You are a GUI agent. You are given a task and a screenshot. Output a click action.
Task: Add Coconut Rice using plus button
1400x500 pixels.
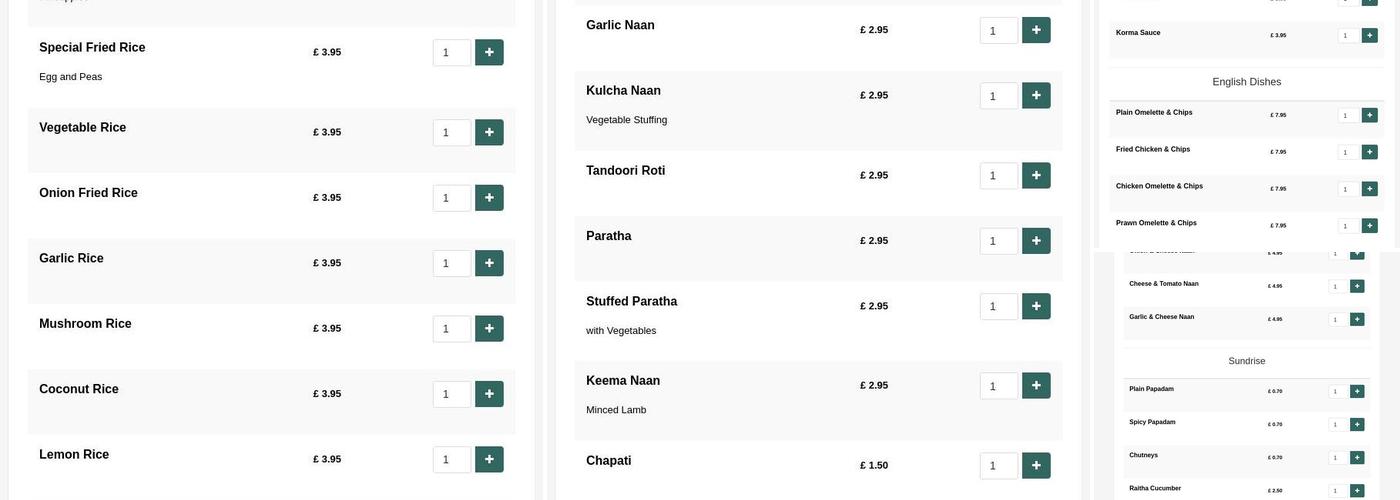coord(489,394)
